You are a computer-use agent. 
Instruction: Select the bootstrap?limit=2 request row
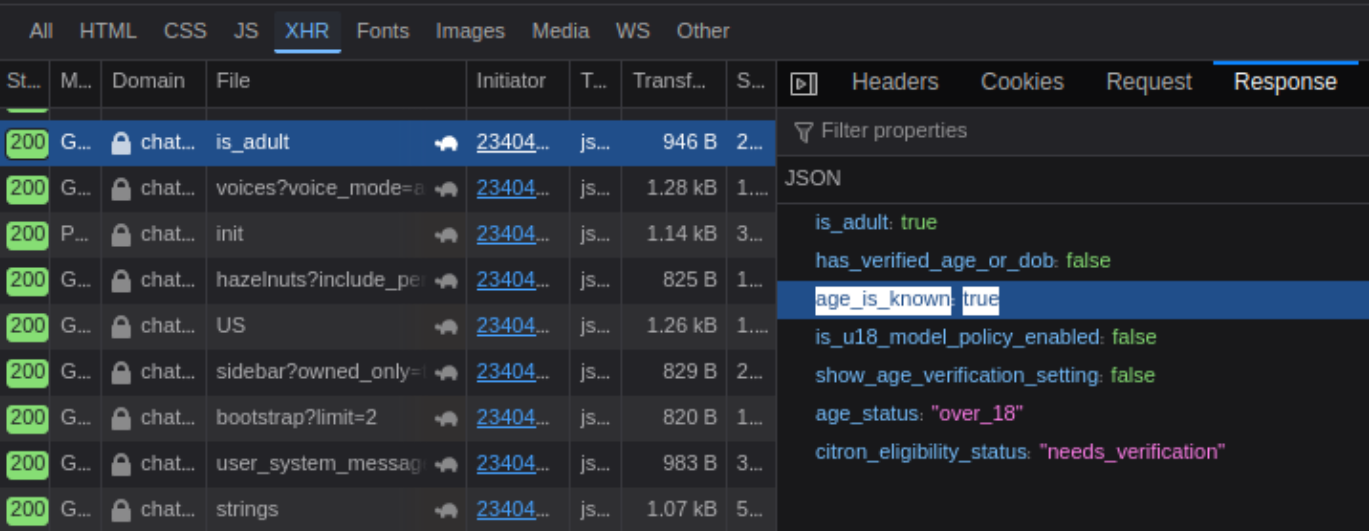point(388,418)
